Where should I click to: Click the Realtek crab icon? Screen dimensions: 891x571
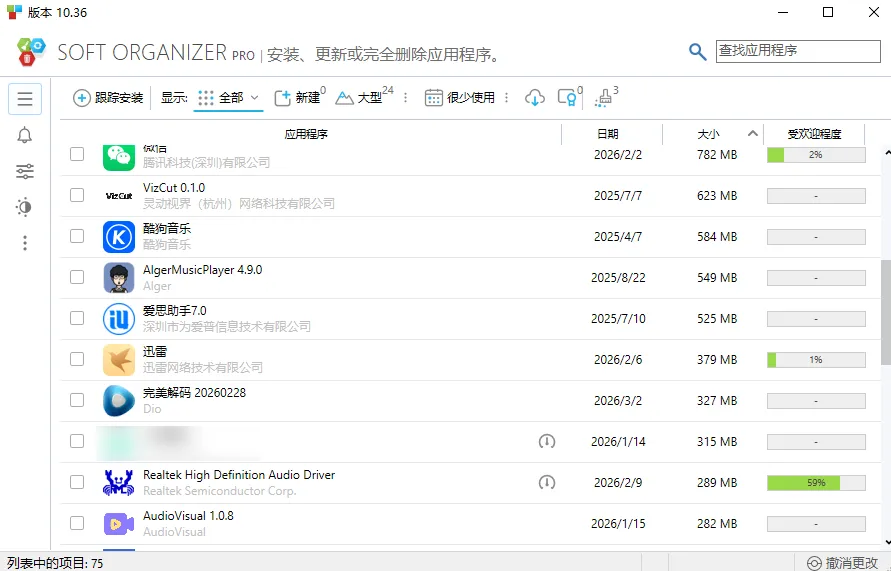(x=119, y=482)
